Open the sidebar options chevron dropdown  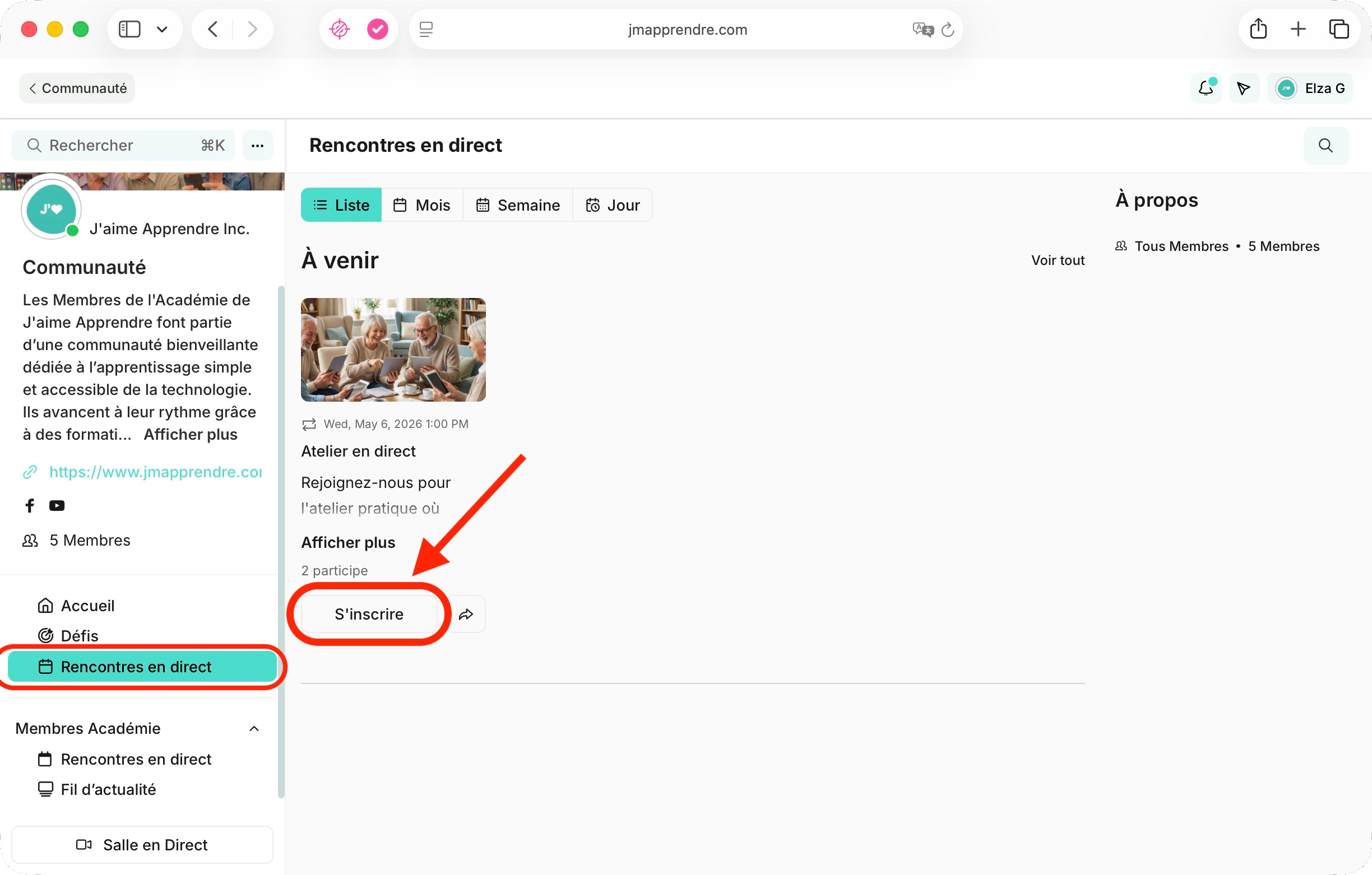pos(162,29)
